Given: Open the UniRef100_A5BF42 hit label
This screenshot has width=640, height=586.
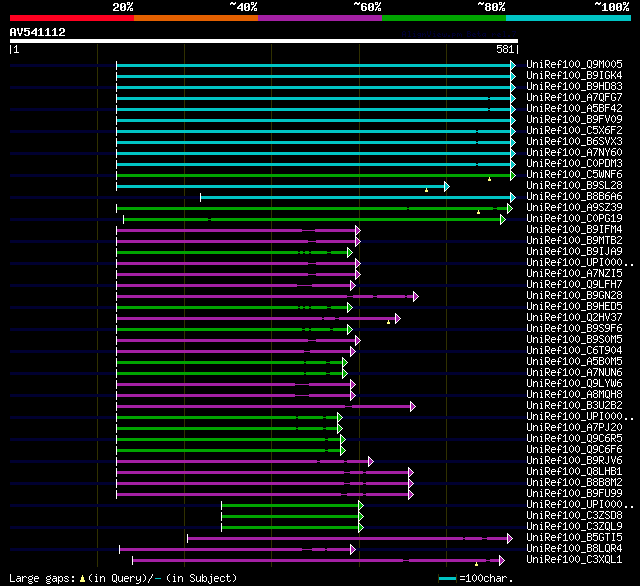Looking at the screenshot, I should tap(574, 109).
